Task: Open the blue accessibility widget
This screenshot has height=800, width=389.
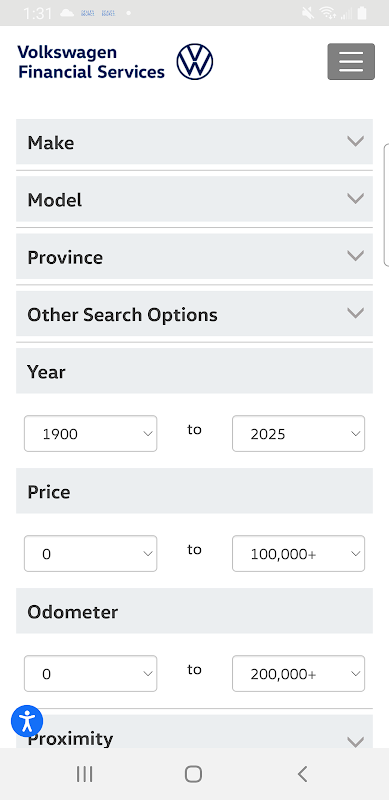Action: click(27, 721)
